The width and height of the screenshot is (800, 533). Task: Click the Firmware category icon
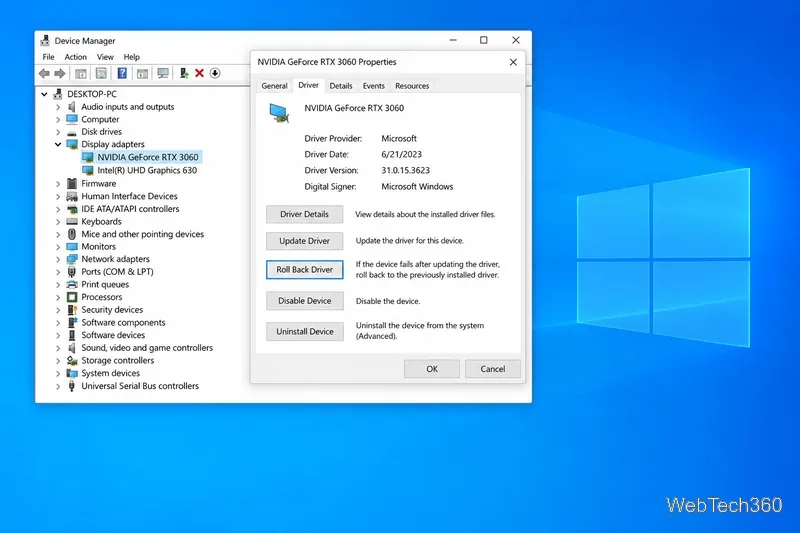(72, 184)
